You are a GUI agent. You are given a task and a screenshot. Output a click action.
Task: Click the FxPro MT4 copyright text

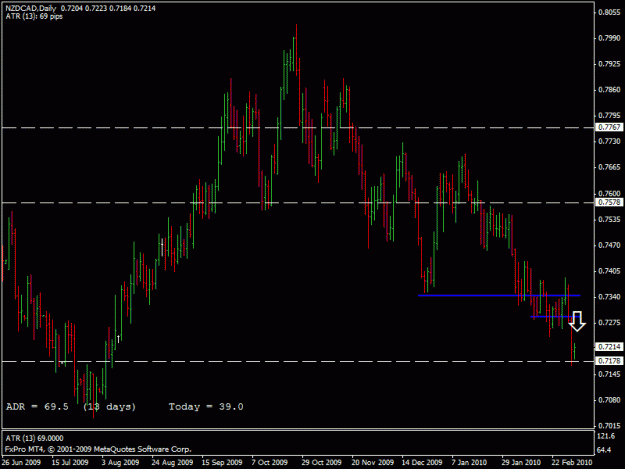pyautogui.click(x=98, y=449)
